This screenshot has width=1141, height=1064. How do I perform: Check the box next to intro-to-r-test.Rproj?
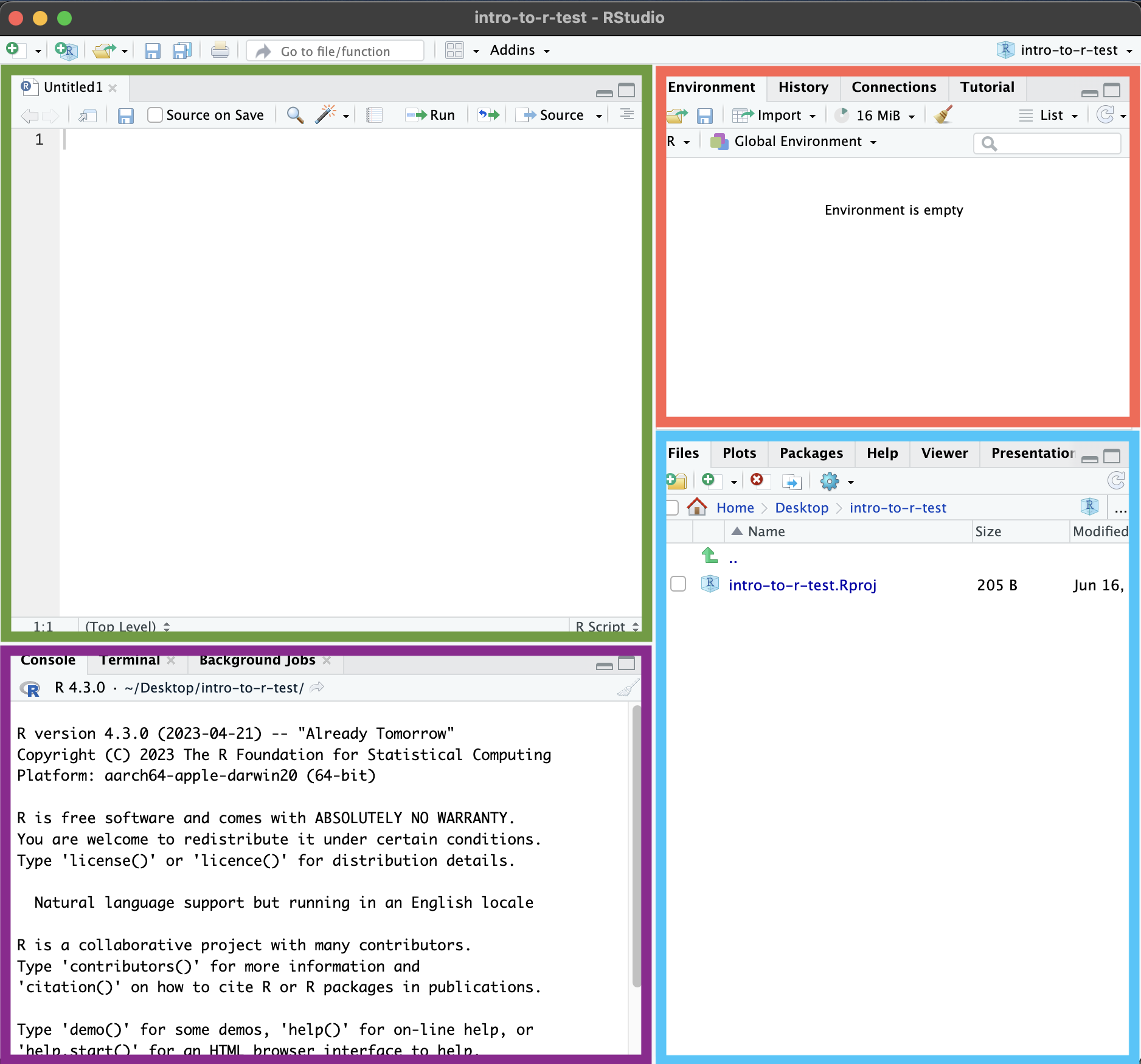678,584
